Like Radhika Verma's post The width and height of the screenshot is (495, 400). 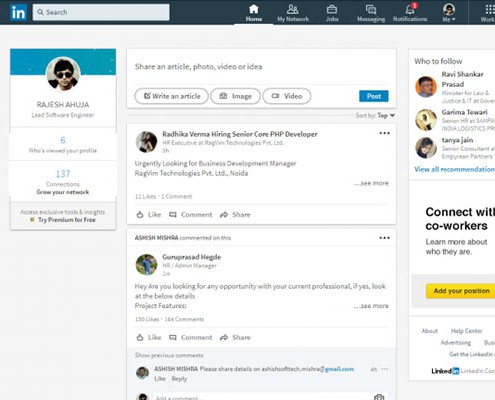149,215
